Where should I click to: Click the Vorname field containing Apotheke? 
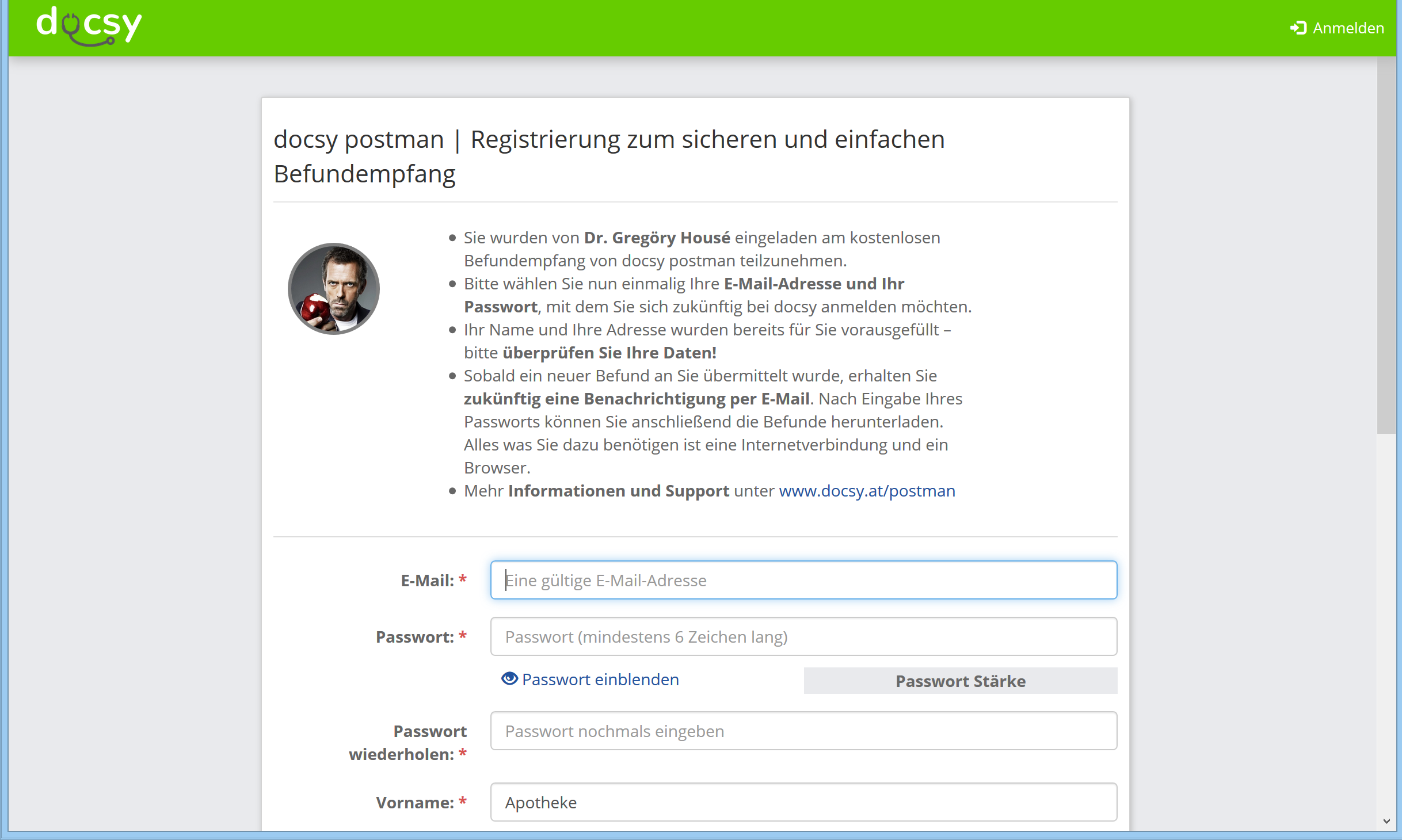(x=803, y=802)
